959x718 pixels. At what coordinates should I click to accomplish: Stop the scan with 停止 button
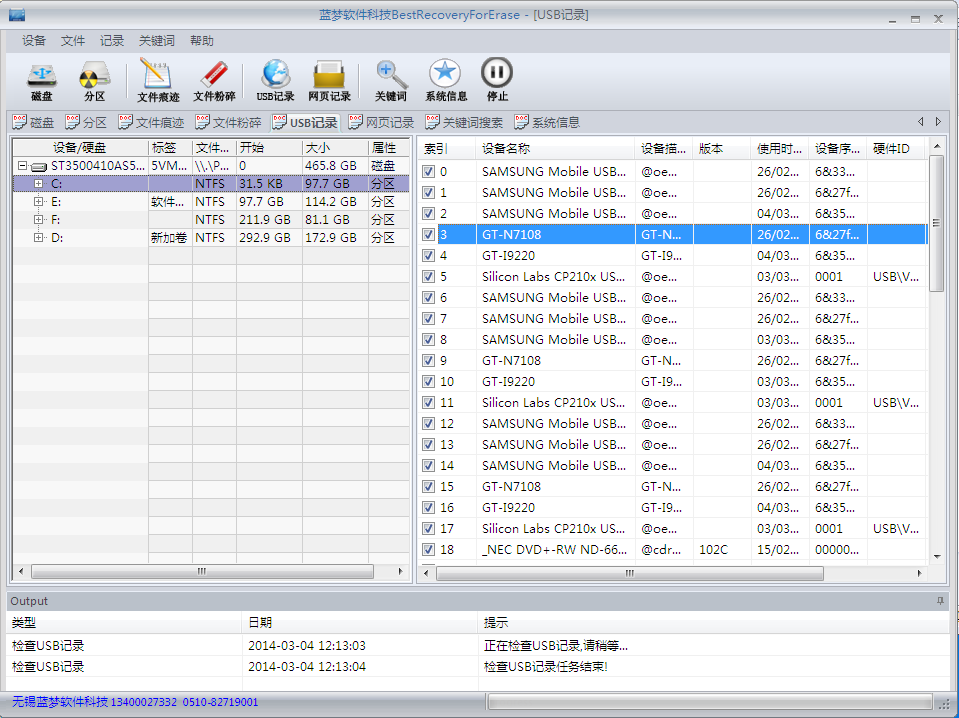coord(497,81)
